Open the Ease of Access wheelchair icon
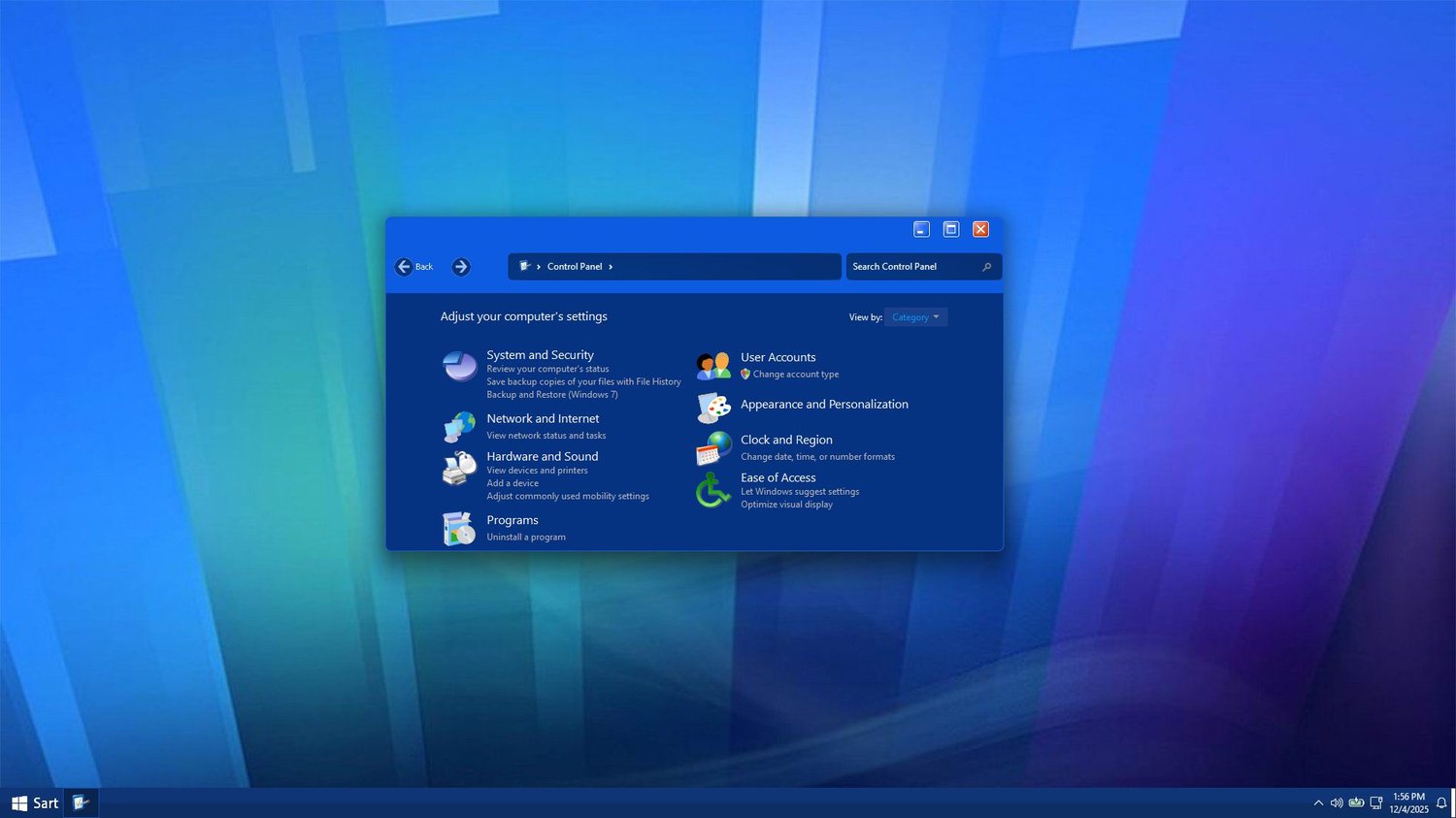 pos(712,491)
